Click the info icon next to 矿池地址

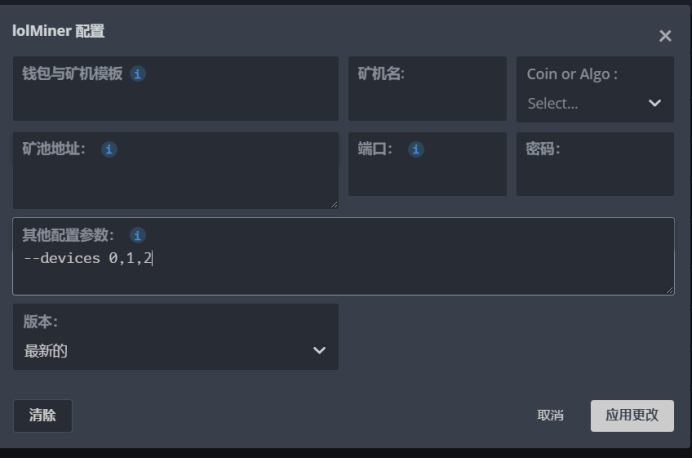tap(109, 149)
